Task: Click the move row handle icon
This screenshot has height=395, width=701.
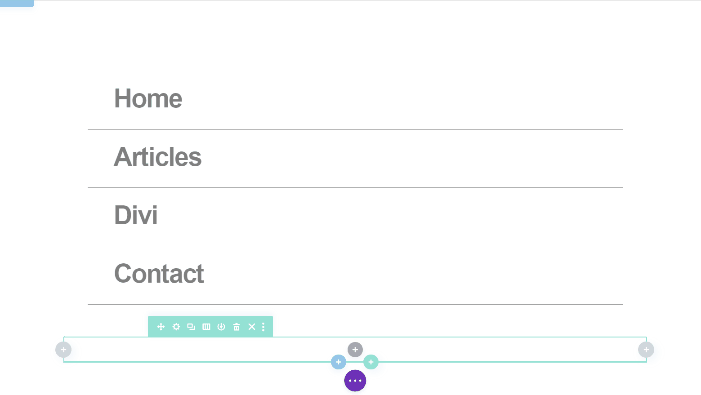Action: coord(161,327)
